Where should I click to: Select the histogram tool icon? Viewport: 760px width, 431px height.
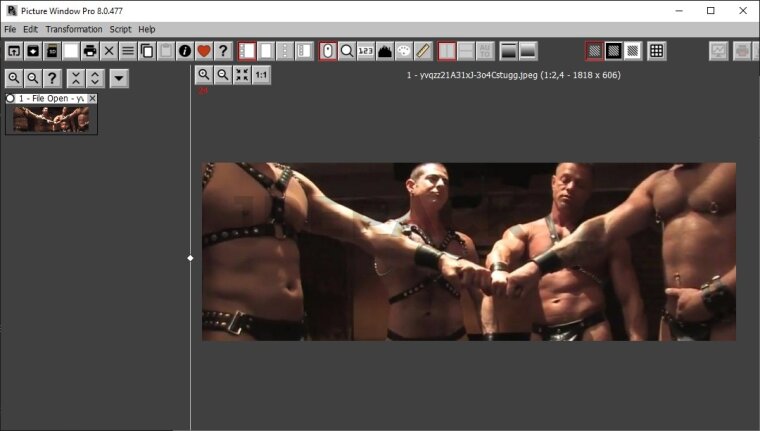pos(385,51)
